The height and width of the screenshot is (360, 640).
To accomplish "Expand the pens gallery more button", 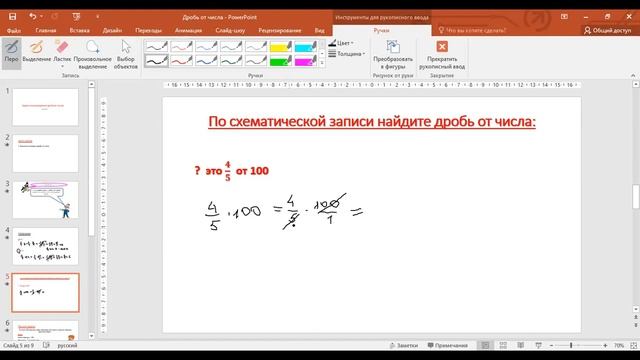I will (x=322, y=63).
